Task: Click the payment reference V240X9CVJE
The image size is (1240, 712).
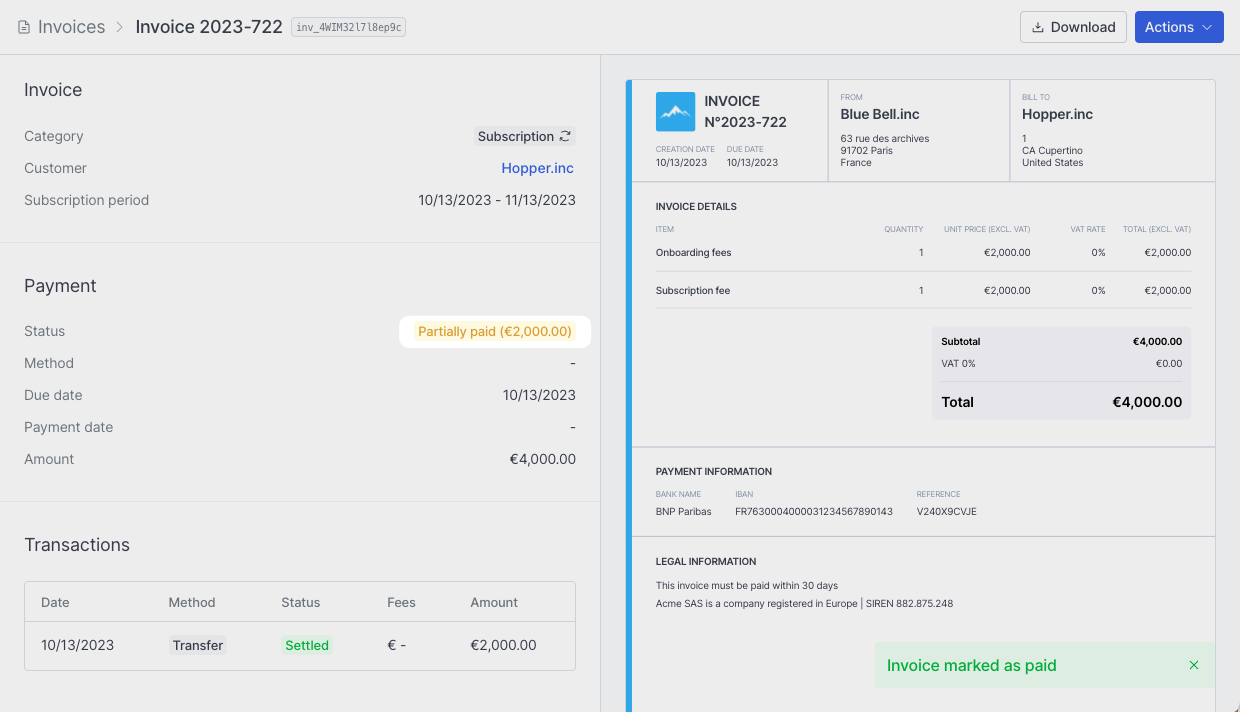Action: click(x=946, y=512)
